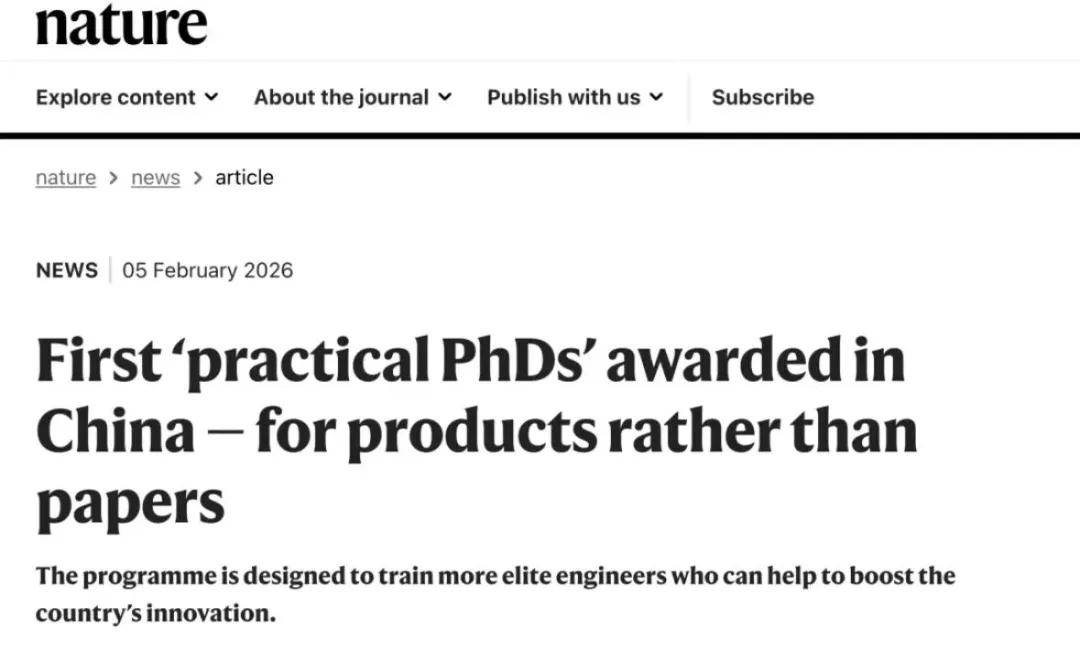Screen dimensions: 1080x663
Task: Open the Explore content menu
Action: click(x=116, y=97)
